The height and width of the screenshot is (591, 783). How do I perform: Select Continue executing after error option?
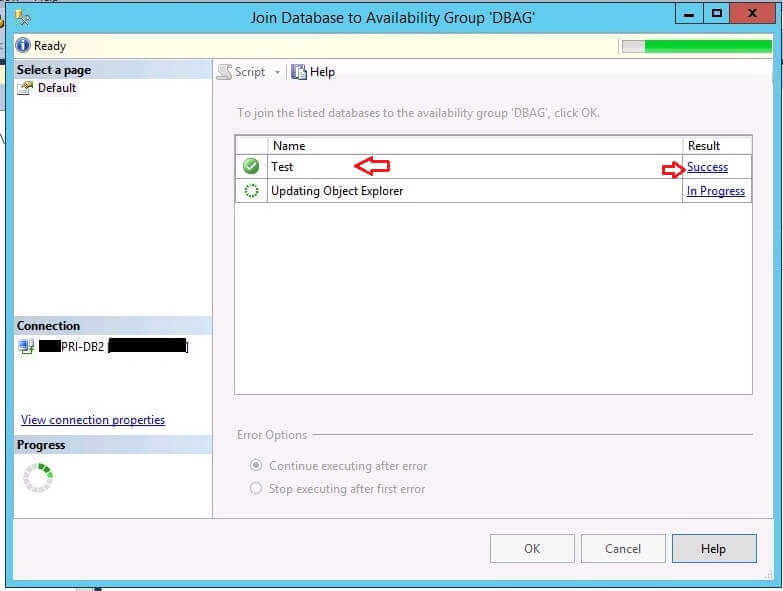coord(339,466)
